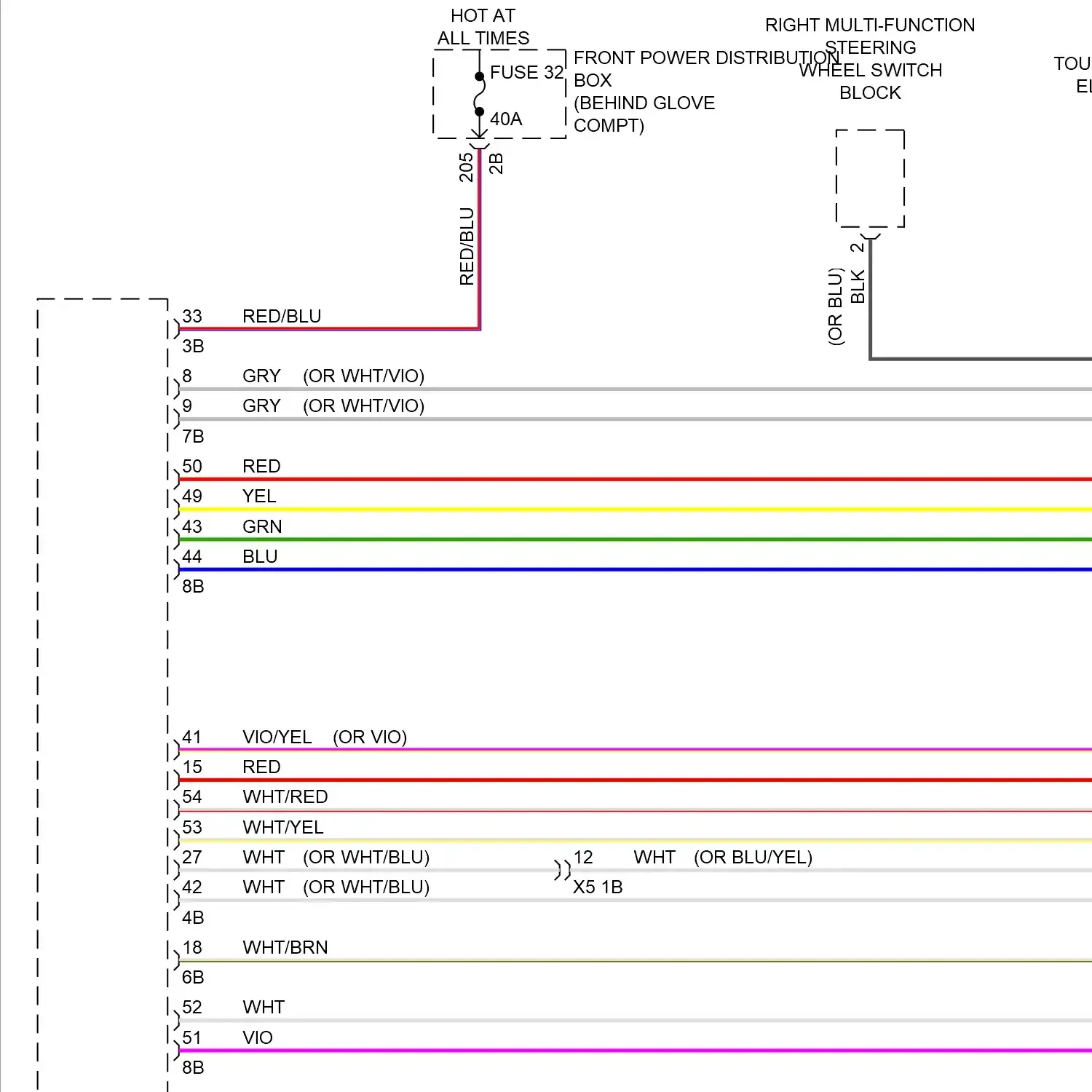Click the Fuse 32 symbol
This screenshot has width=1092, height=1092.
[x=479, y=94]
